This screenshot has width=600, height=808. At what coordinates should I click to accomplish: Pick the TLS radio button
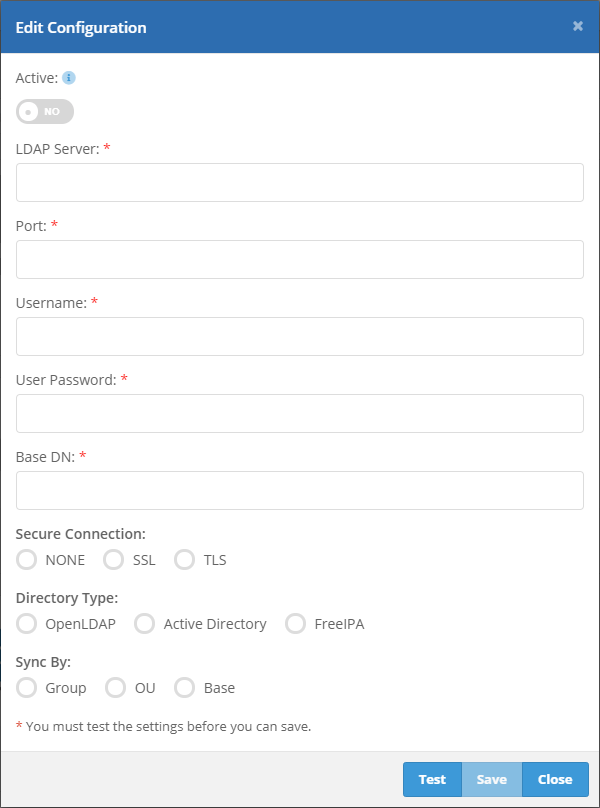[185, 560]
